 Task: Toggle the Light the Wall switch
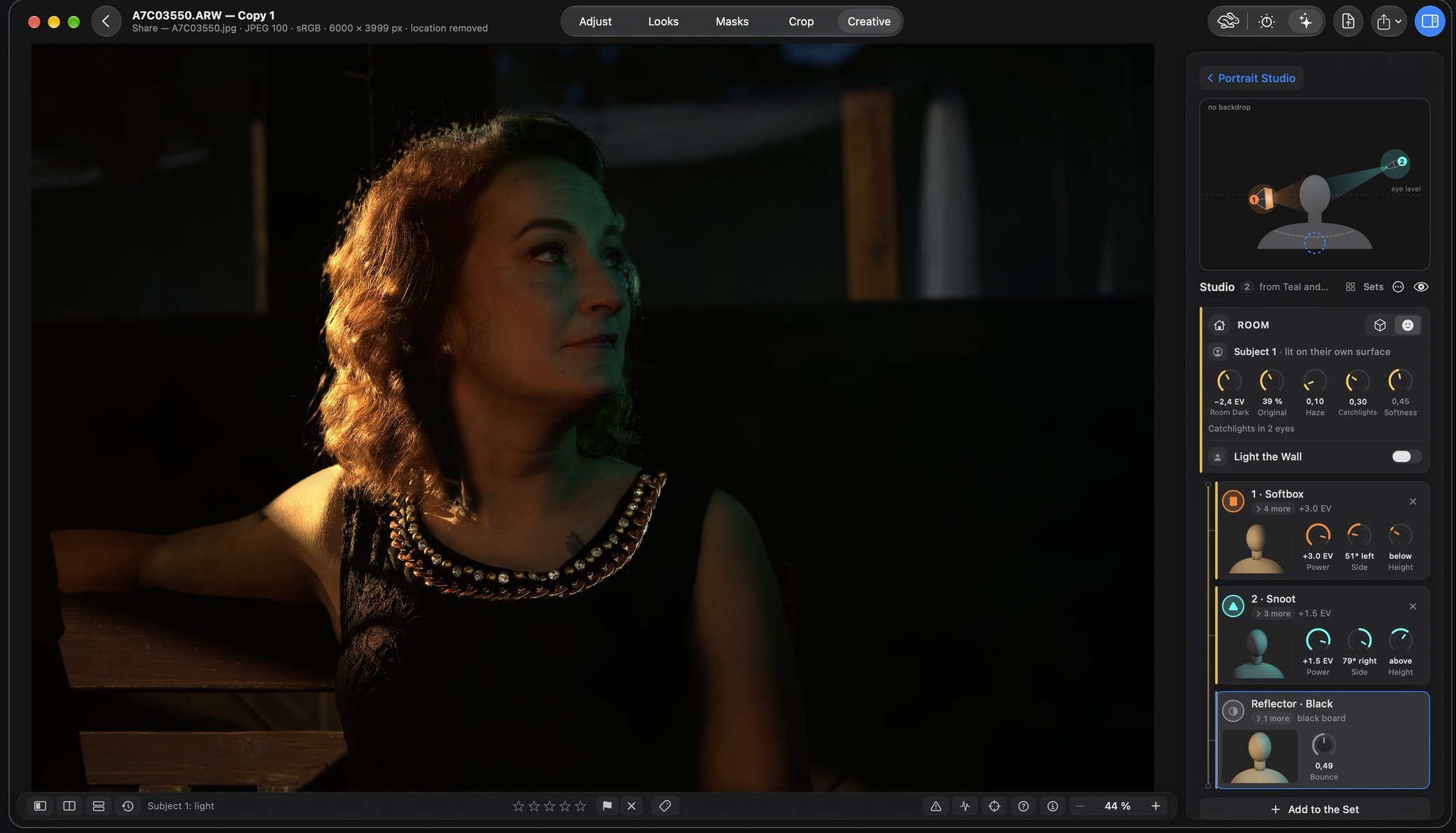1405,456
